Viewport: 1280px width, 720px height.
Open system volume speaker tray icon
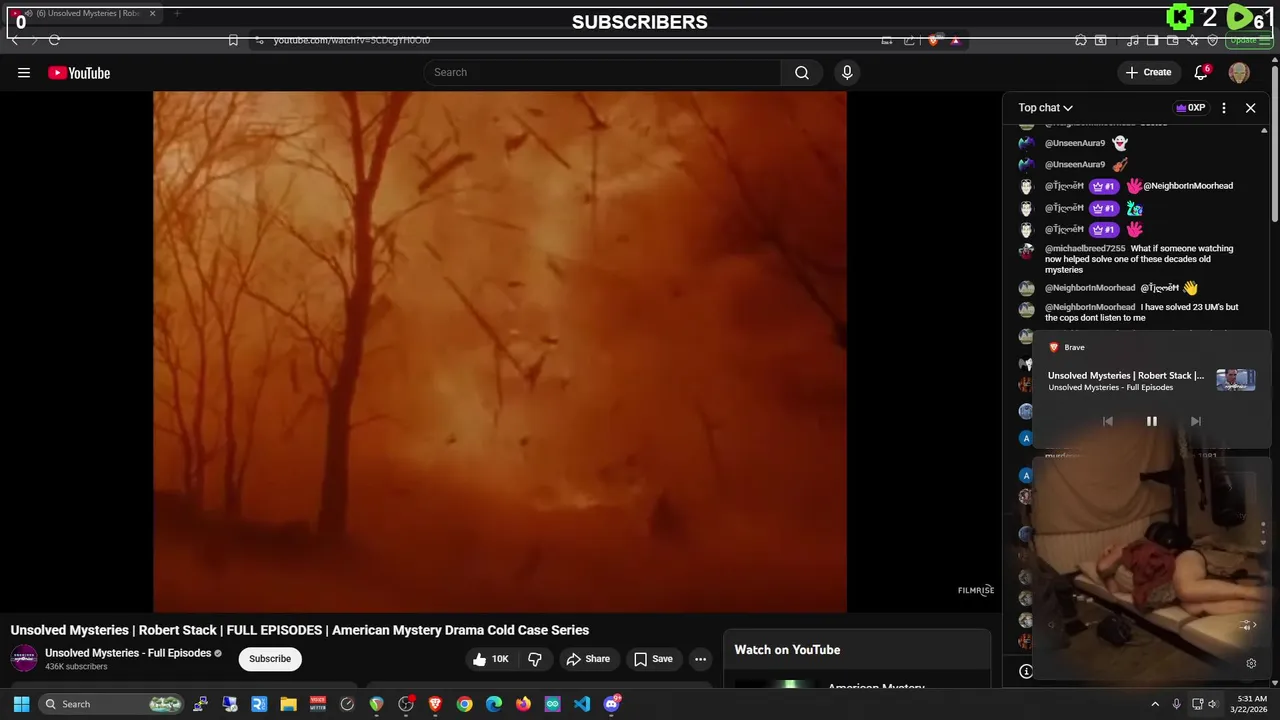click(1213, 704)
